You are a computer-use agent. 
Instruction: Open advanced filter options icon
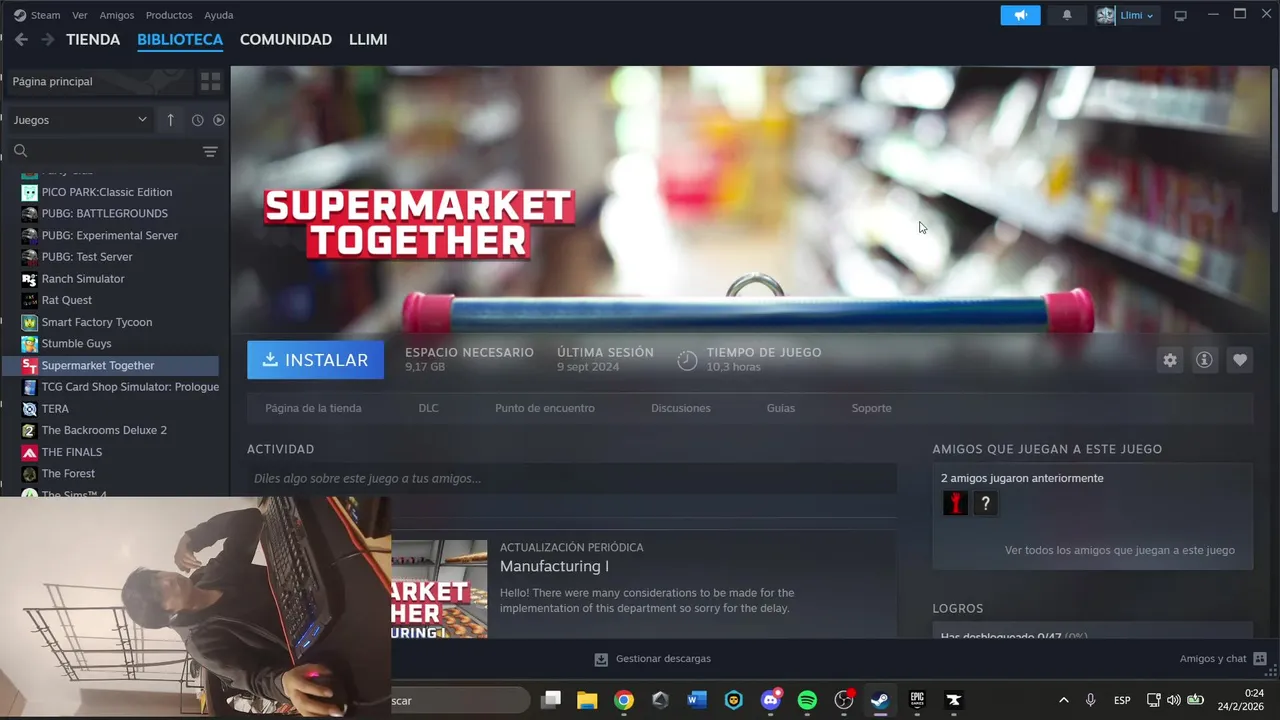(210, 151)
